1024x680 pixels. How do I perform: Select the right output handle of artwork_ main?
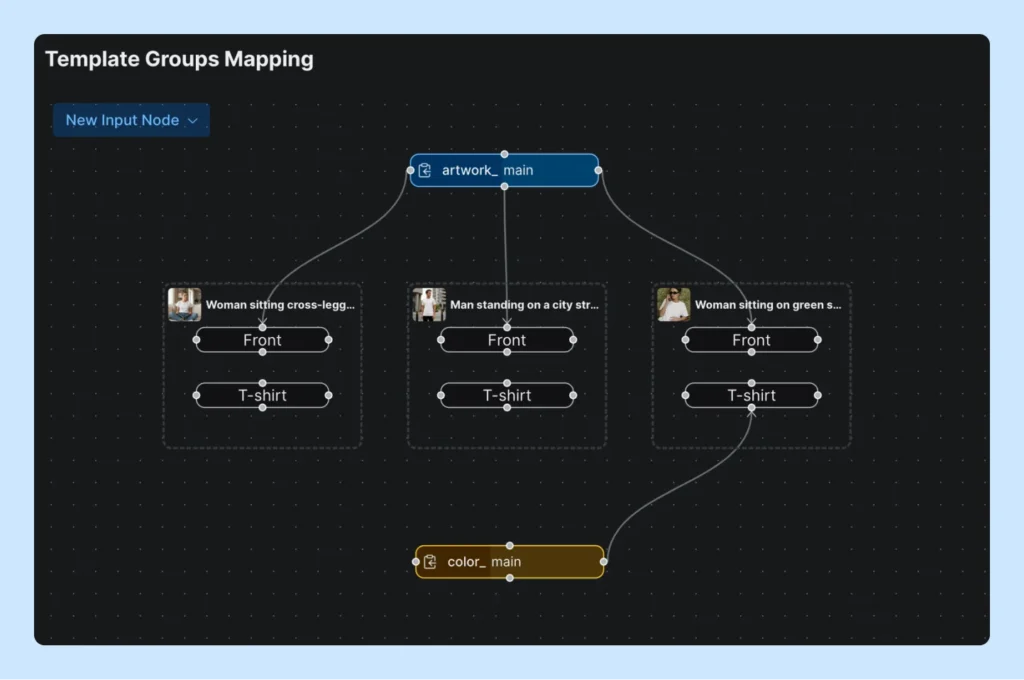pyautogui.click(x=598, y=170)
